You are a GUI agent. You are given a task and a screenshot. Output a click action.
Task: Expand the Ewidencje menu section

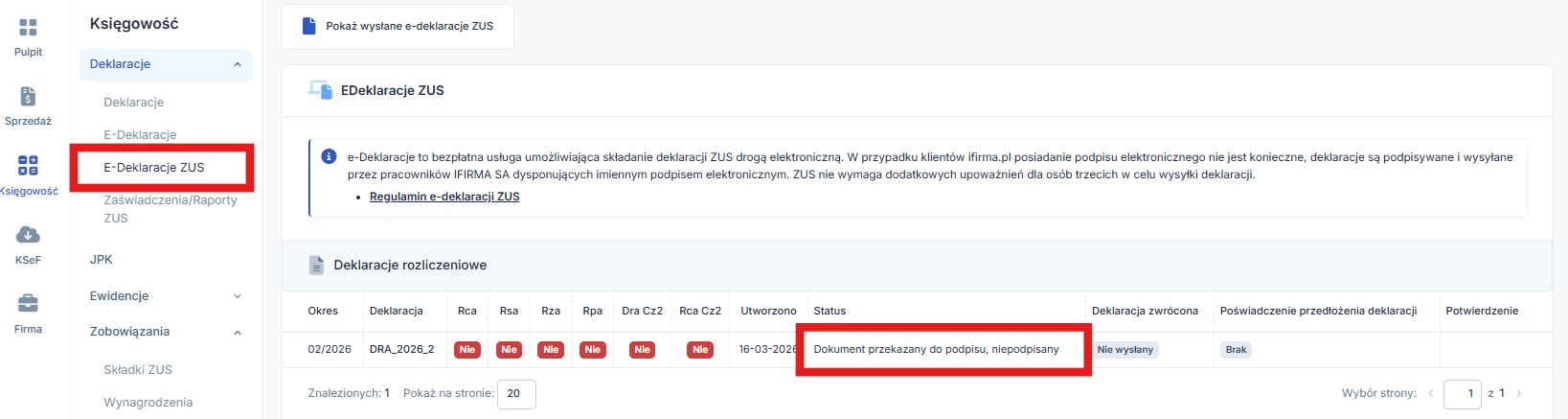pos(238,296)
